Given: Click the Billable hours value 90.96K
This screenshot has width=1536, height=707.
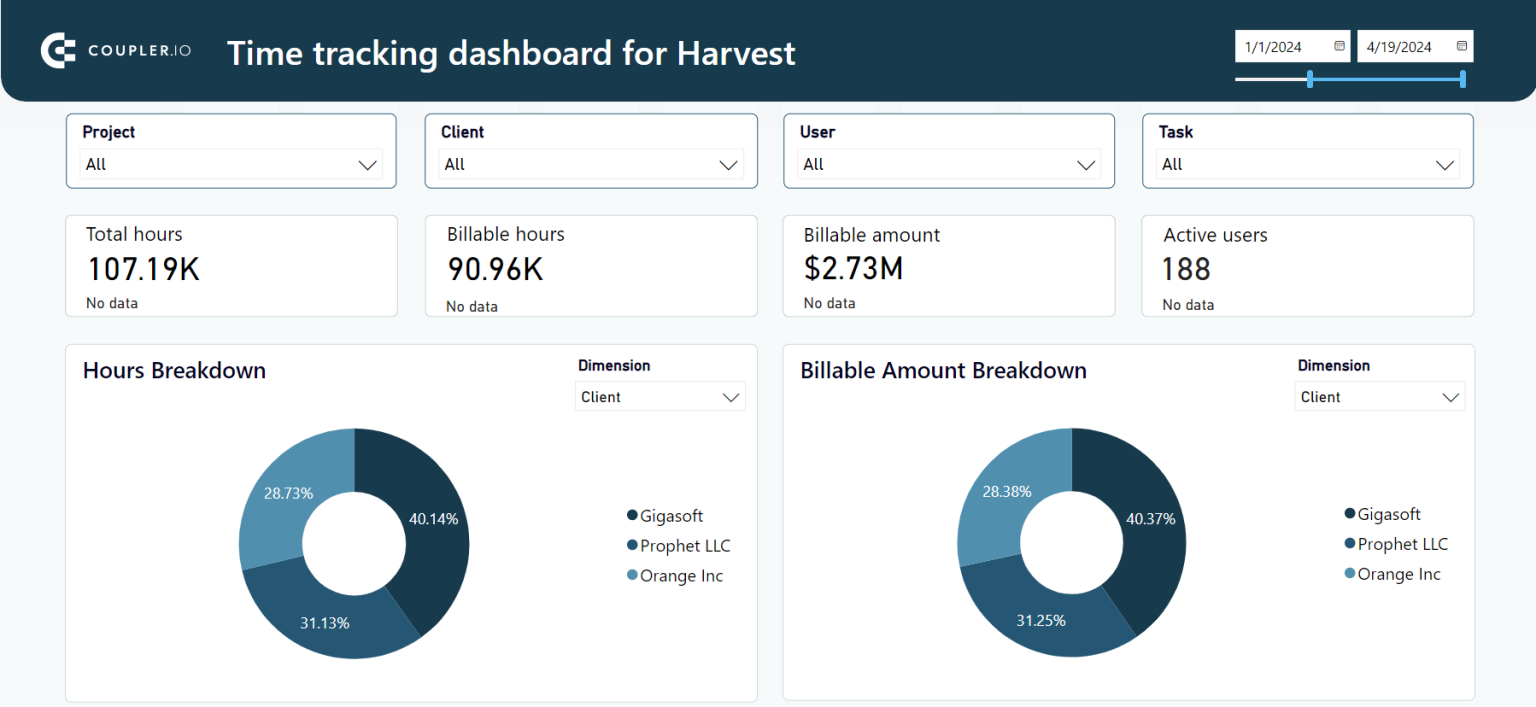Looking at the screenshot, I should 496,269.
